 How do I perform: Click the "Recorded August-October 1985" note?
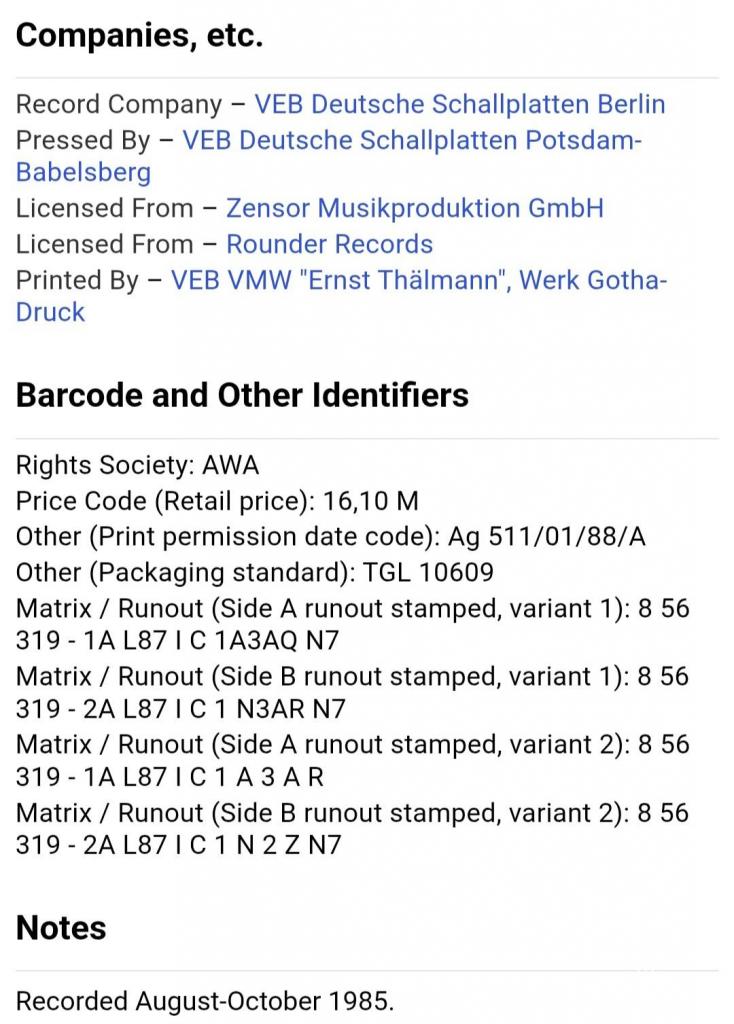pyautogui.click(x=205, y=1001)
